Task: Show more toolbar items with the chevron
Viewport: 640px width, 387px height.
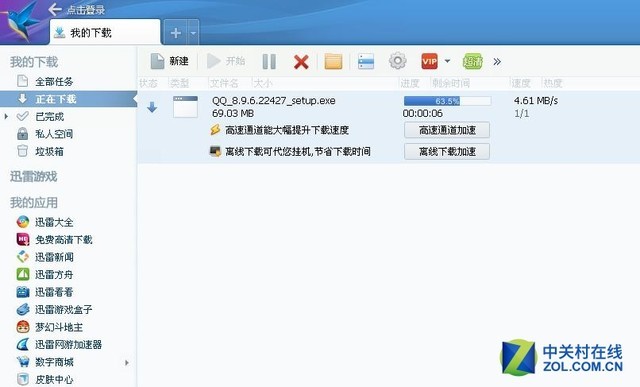Action: pos(497,62)
